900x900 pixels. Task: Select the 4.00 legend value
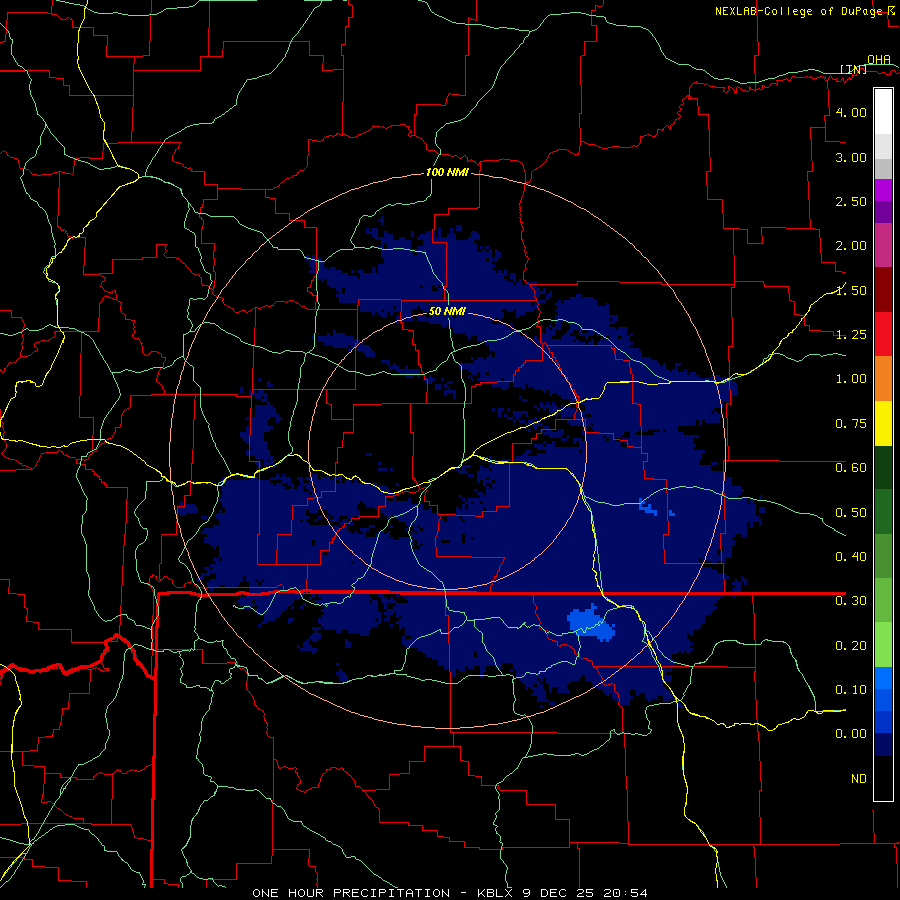click(x=851, y=112)
